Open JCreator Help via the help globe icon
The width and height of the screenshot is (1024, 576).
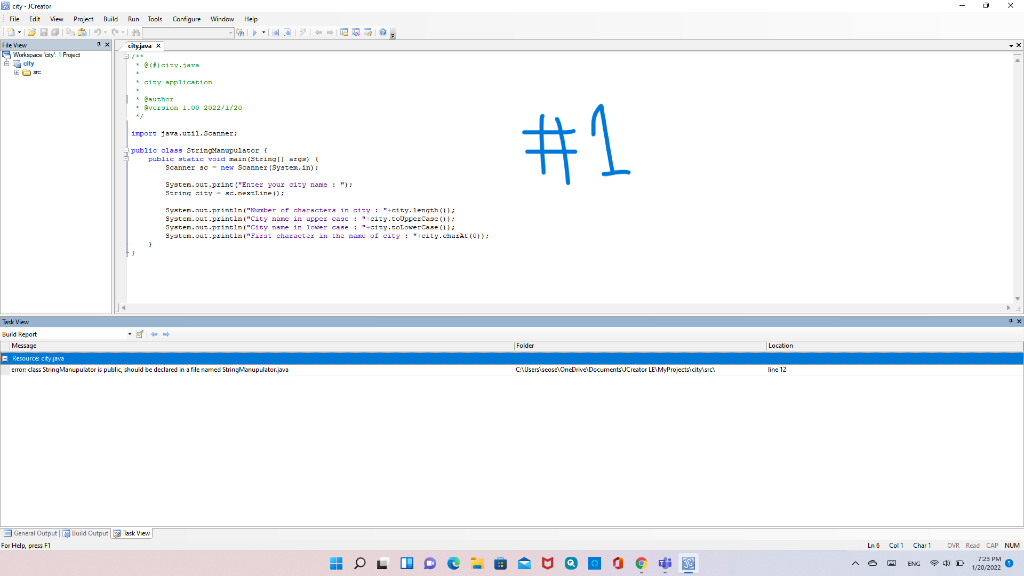[383, 32]
